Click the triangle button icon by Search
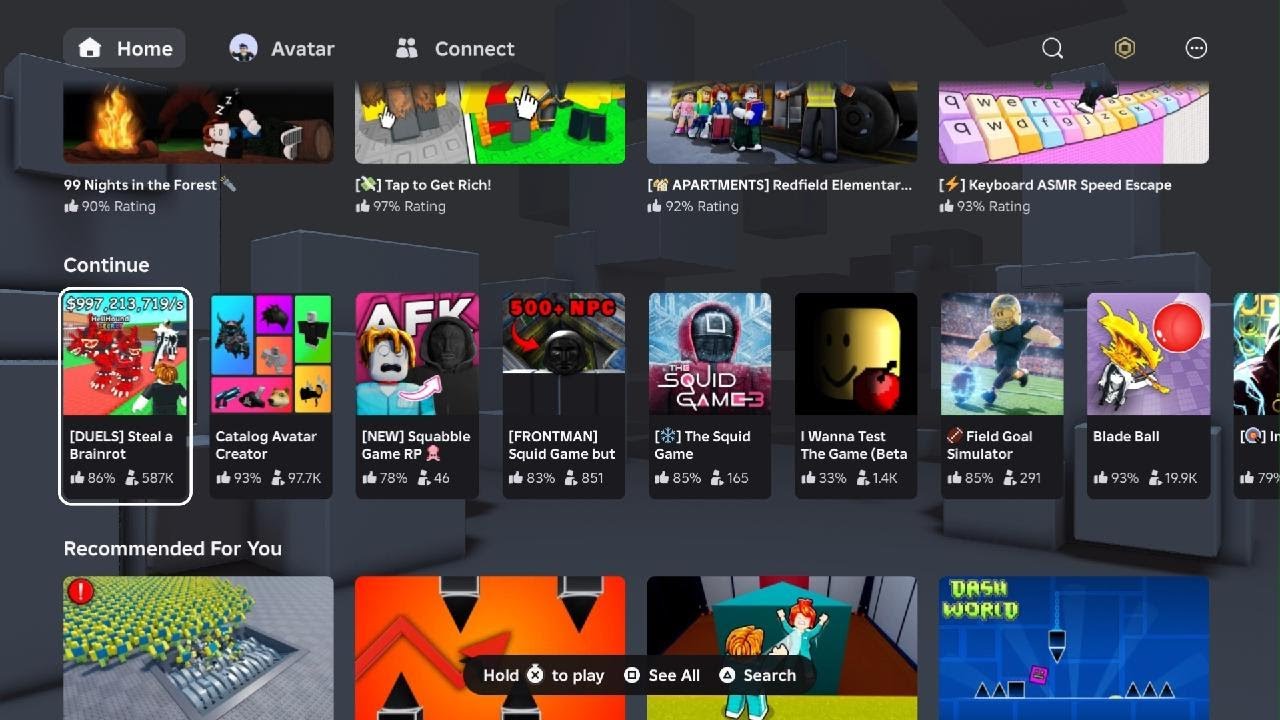The image size is (1280, 720). click(x=727, y=675)
